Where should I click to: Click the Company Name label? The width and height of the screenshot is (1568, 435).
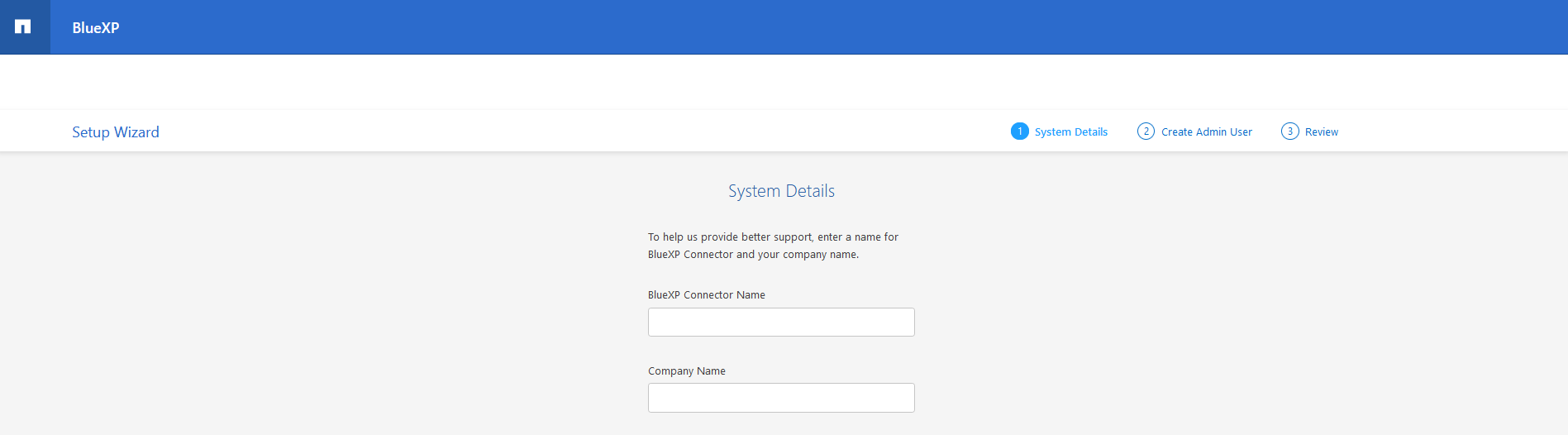[x=687, y=371]
